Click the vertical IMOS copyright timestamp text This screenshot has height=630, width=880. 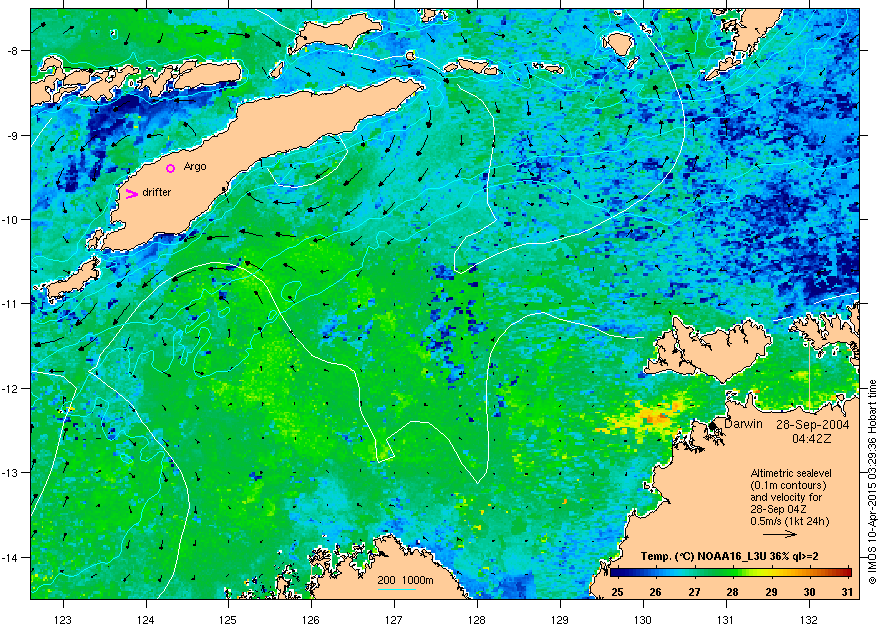tap(872, 482)
